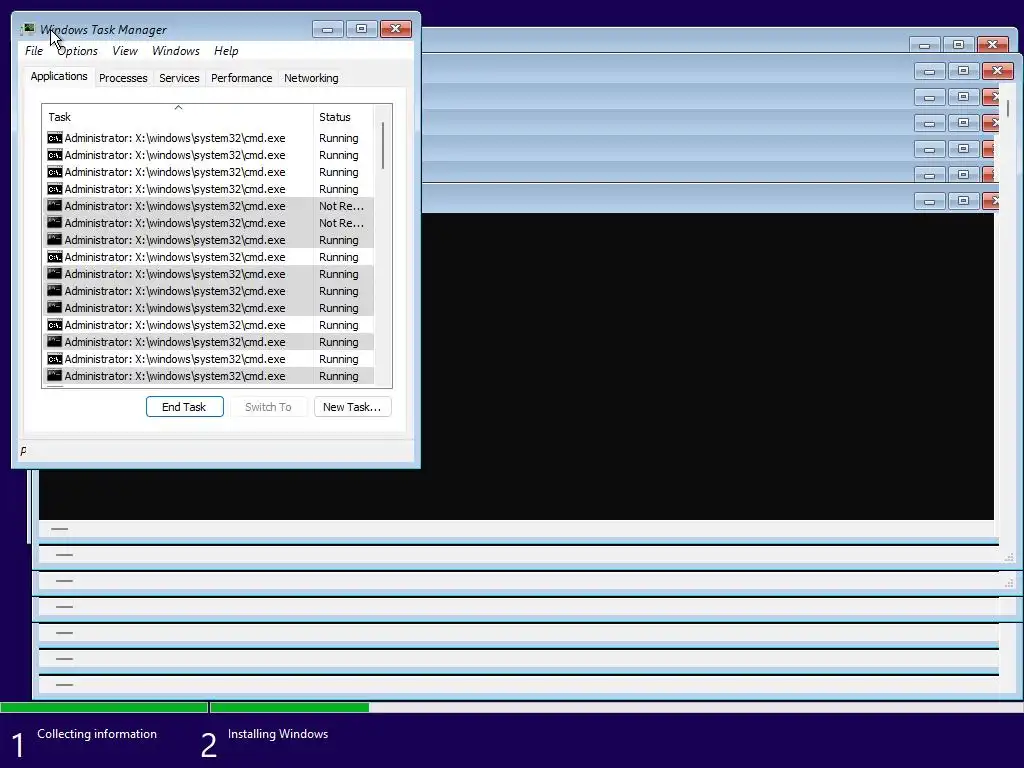This screenshot has height=768, width=1024.
Task: Open the File menu
Action: [x=34, y=51]
